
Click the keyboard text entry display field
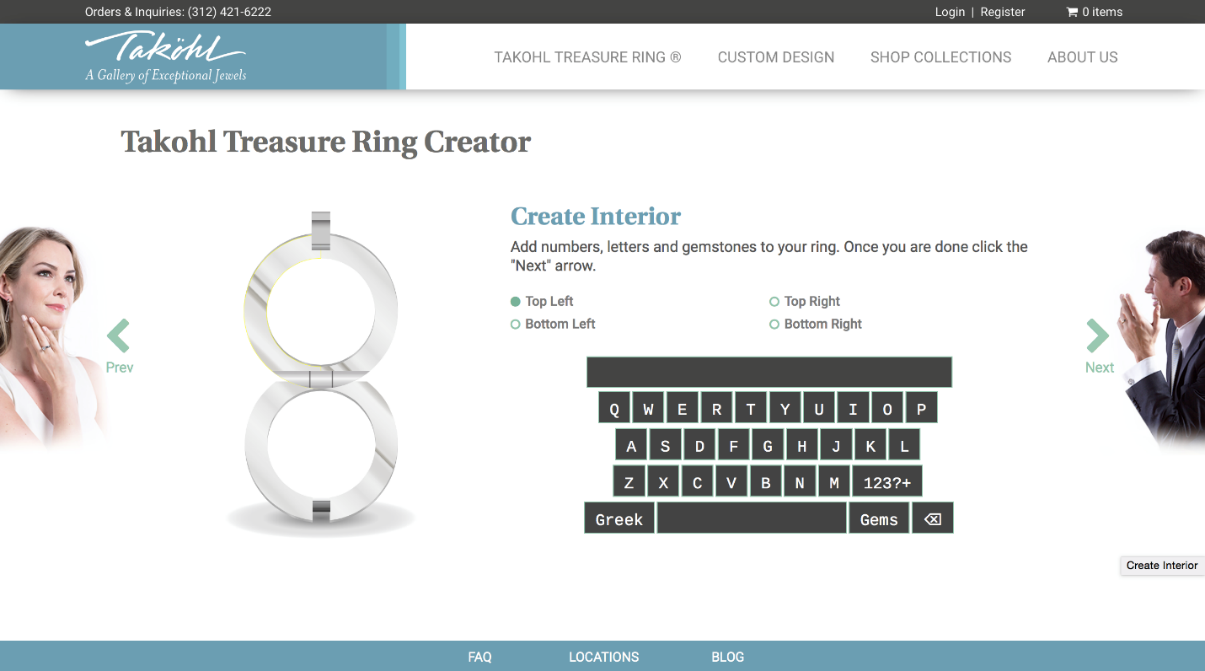pos(769,372)
